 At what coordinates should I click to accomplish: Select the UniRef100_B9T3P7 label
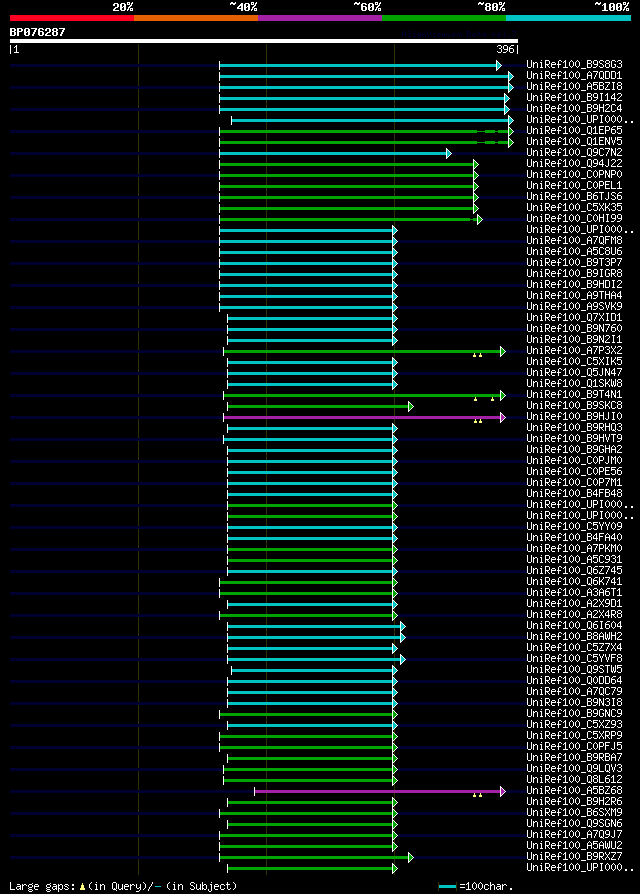[x=574, y=262]
